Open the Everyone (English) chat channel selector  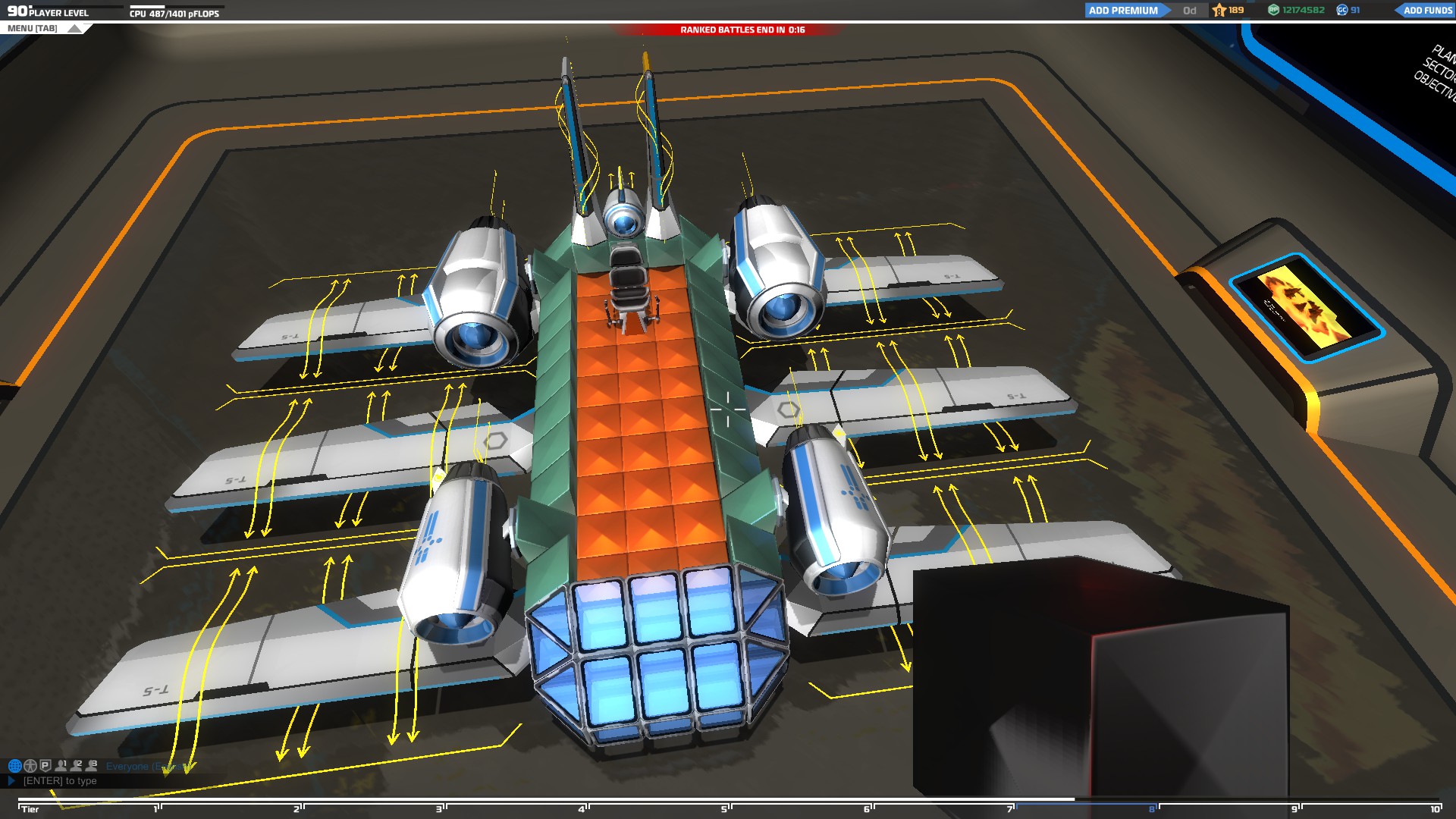click(x=144, y=767)
